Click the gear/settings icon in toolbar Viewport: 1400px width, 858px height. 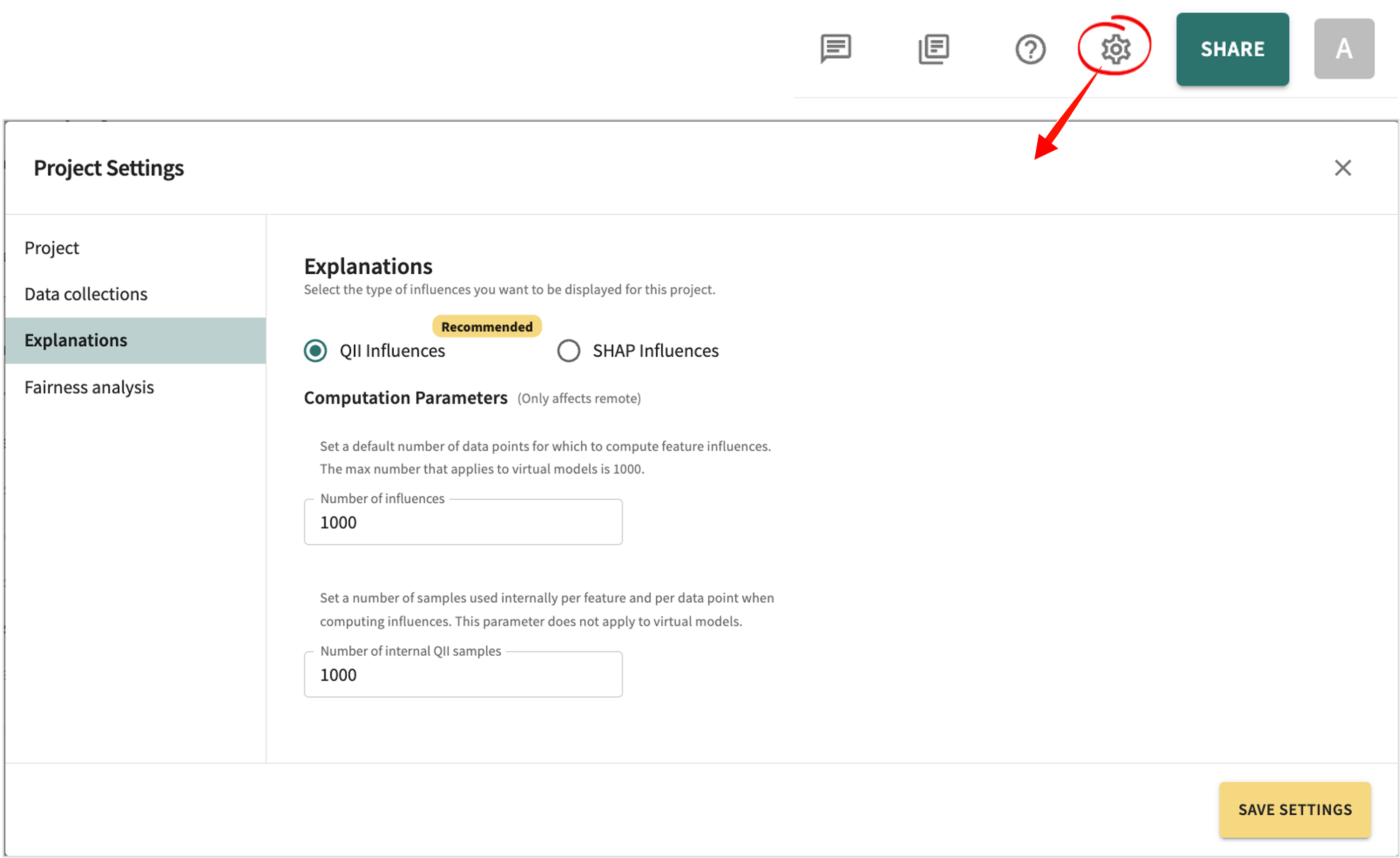pos(1113,47)
